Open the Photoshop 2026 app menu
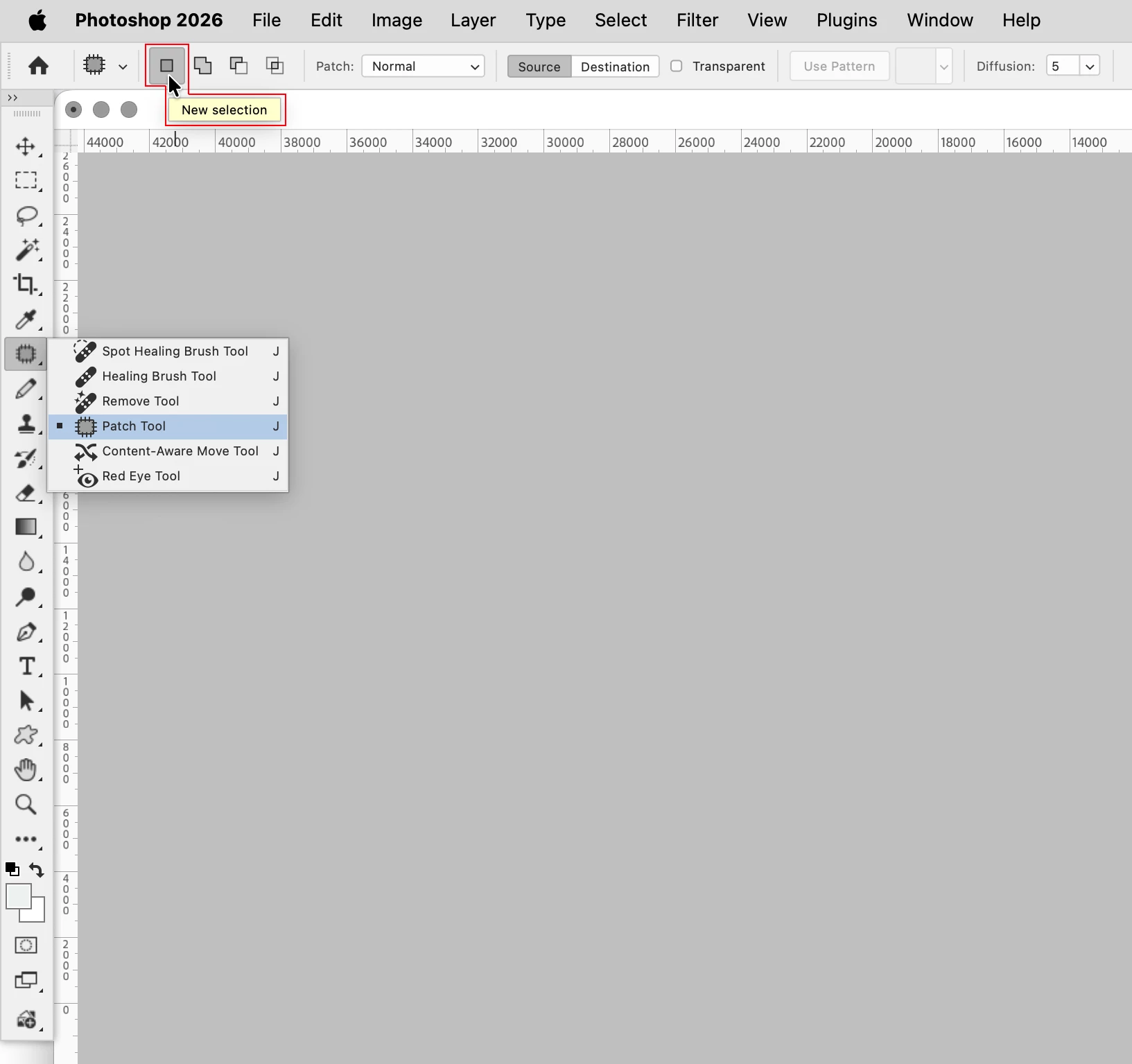 click(149, 20)
